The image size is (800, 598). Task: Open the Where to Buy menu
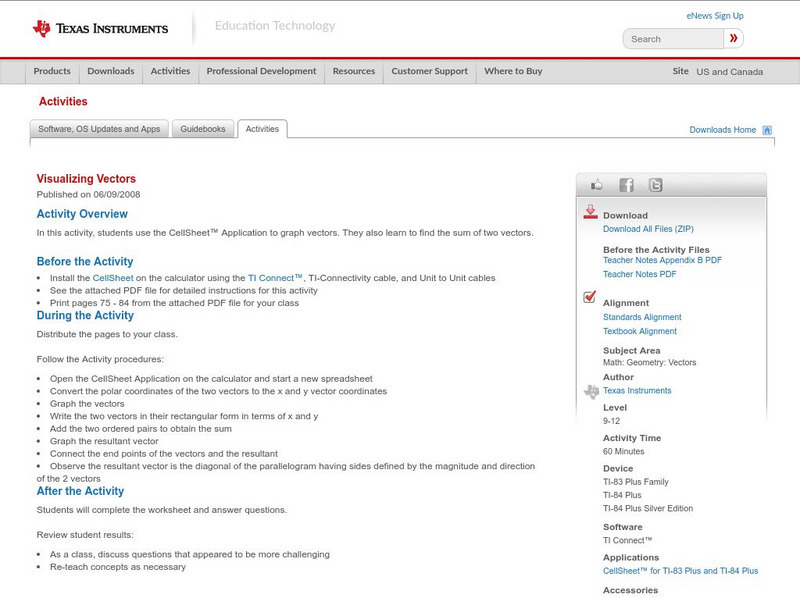coord(513,71)
